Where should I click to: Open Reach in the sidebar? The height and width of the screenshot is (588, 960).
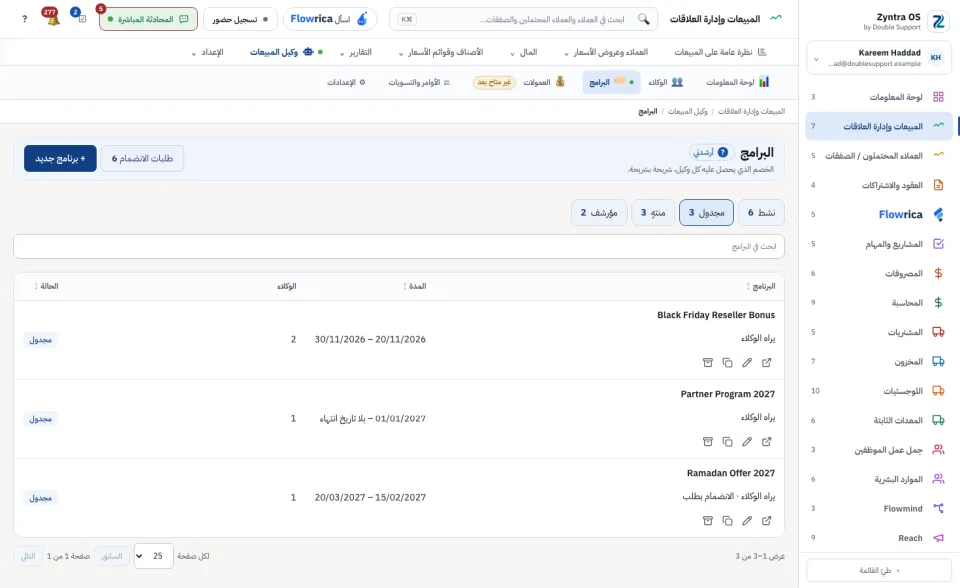pyautogui.click(x=879, y=538)
